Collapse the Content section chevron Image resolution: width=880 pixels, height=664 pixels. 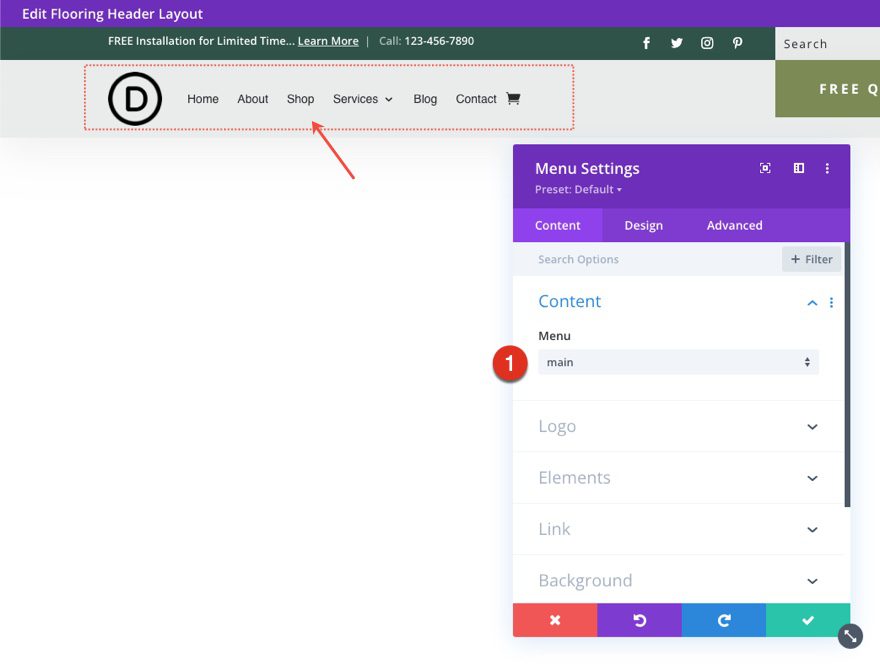click(x=812, y=303)
